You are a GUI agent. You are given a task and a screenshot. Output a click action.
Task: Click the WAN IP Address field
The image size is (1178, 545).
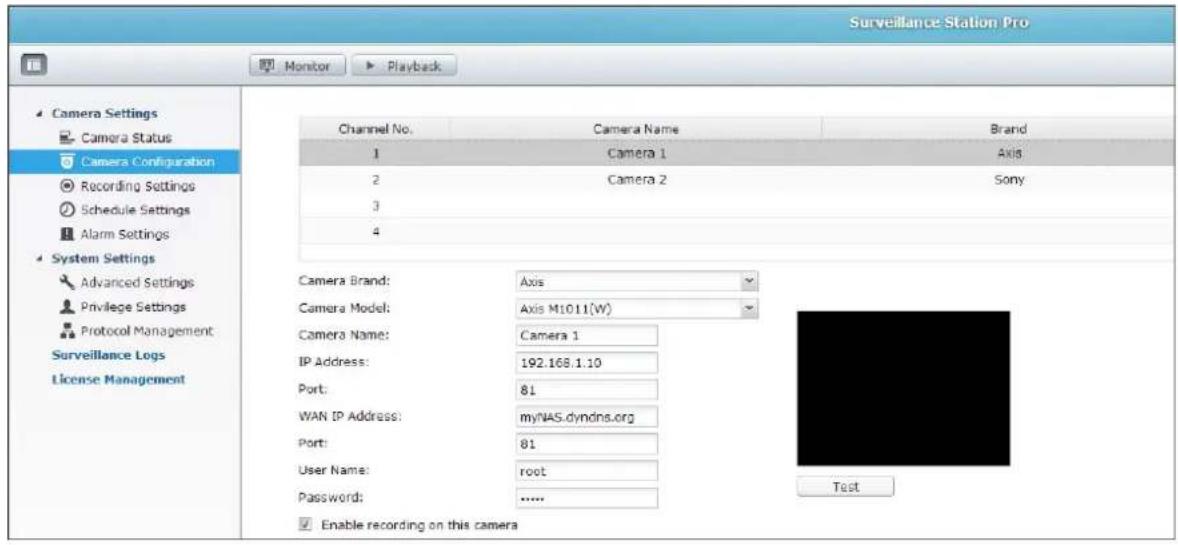[x=587, y=416]
